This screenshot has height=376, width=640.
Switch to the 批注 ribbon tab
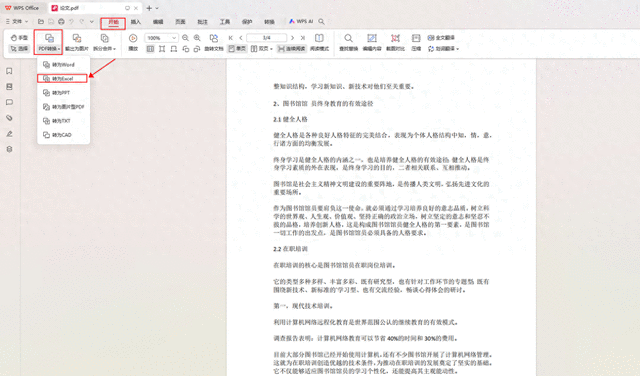click(202, 22)
